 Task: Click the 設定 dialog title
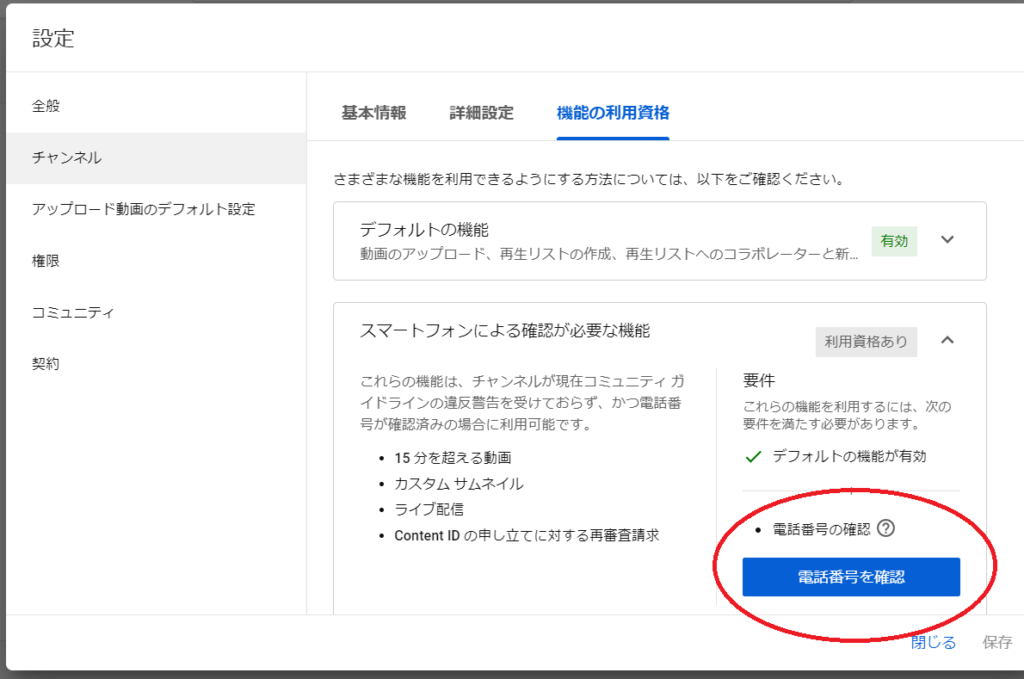pos(54,39)
